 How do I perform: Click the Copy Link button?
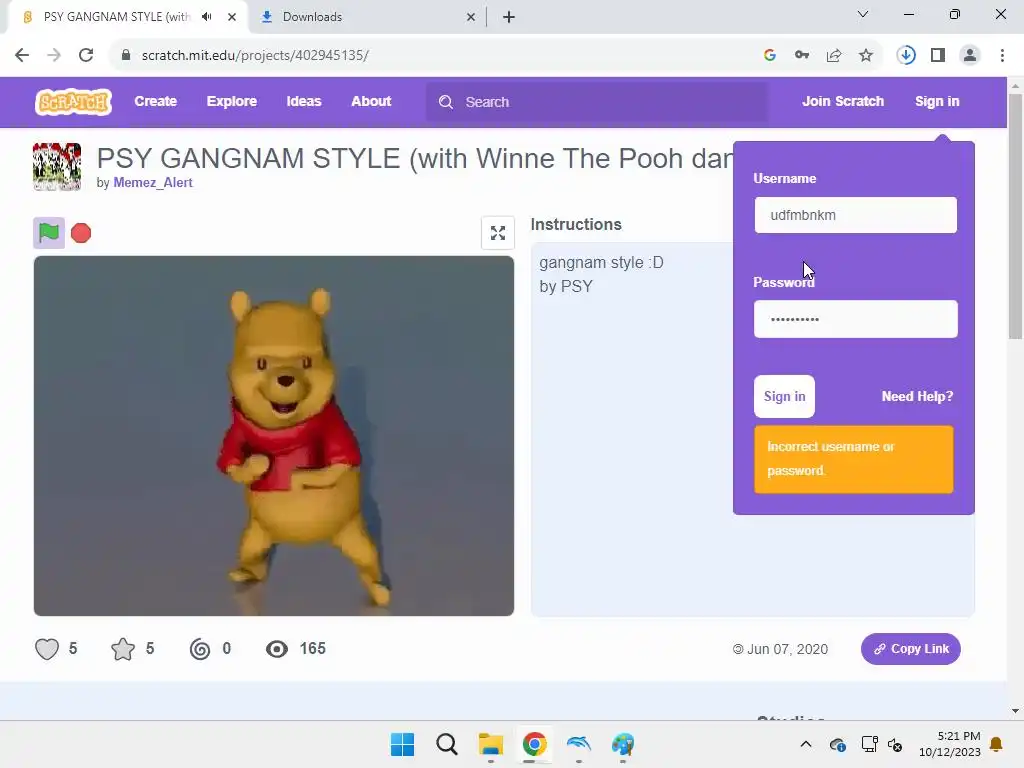tap(910, 649)
